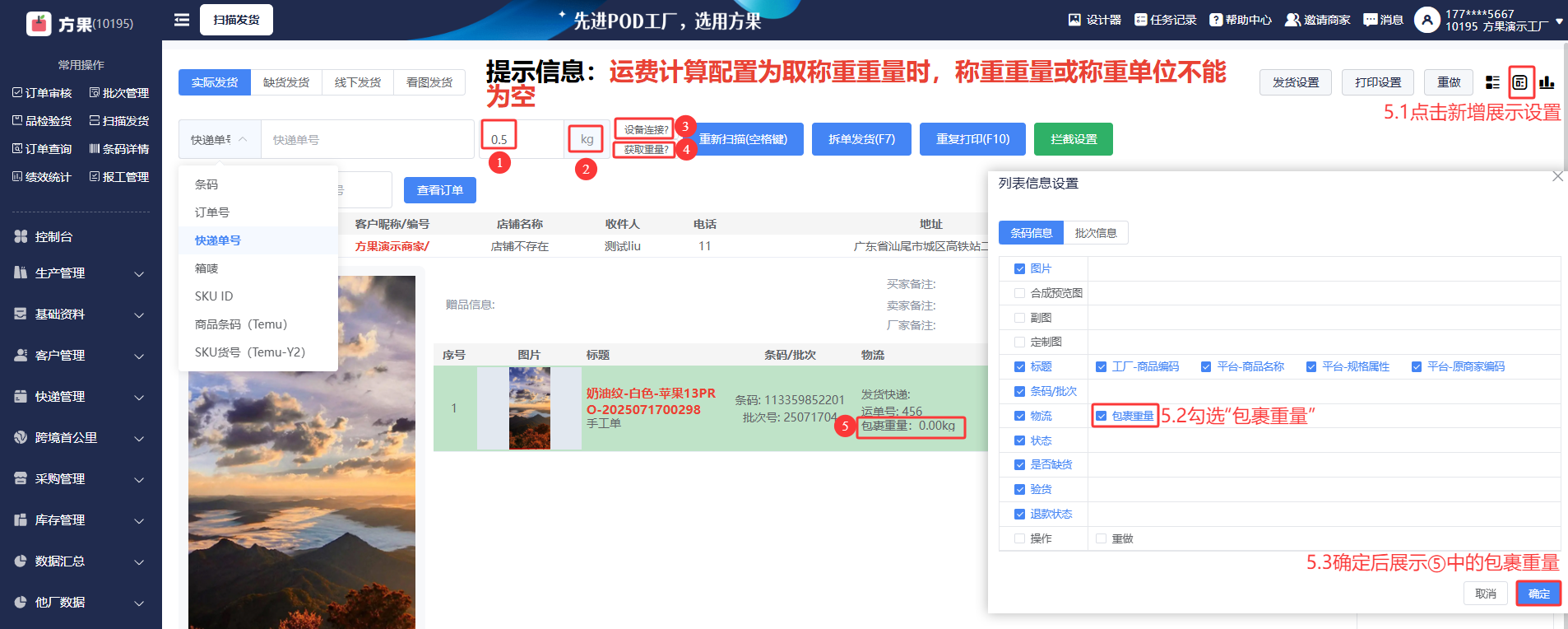
Task: Open 控制台 in the sidebar
Action: [x=54, y=236]
